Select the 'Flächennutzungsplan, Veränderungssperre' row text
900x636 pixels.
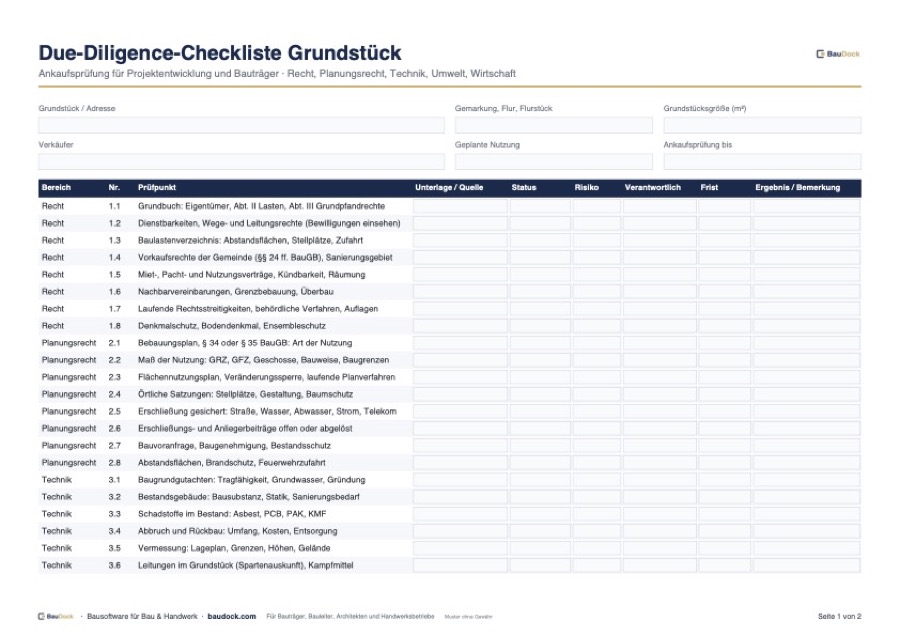click(266, 377)
